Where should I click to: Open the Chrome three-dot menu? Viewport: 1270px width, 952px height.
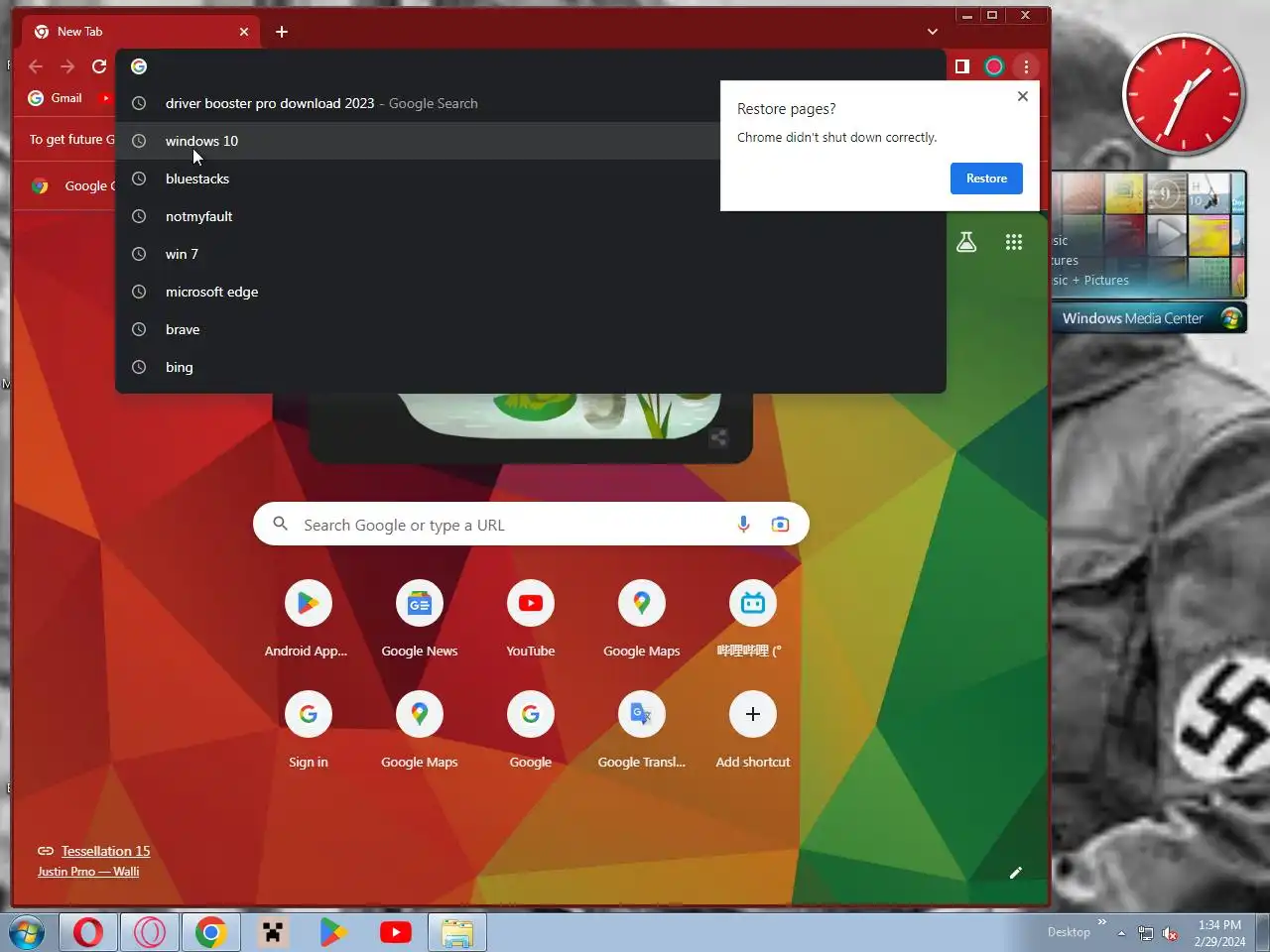(x=1026, y=66)
